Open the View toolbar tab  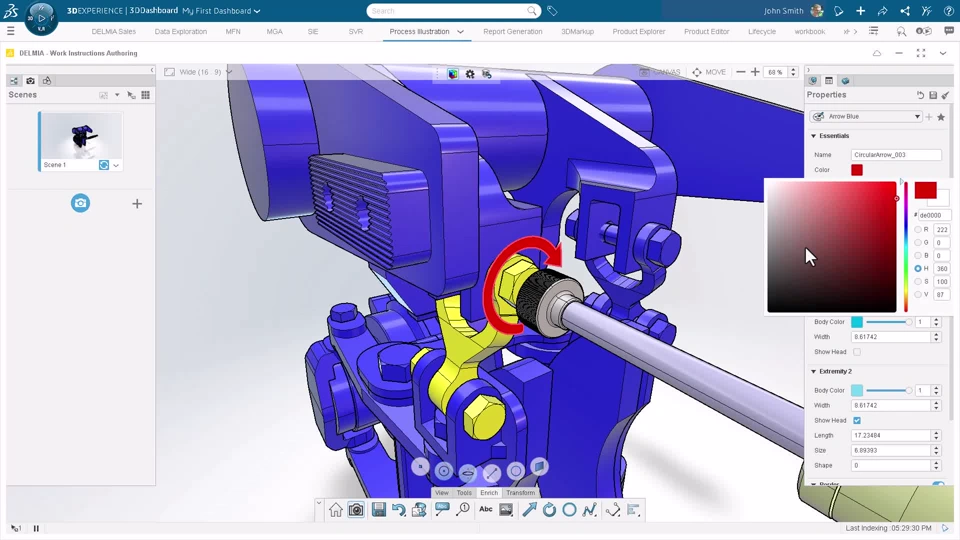coord(441,493)
